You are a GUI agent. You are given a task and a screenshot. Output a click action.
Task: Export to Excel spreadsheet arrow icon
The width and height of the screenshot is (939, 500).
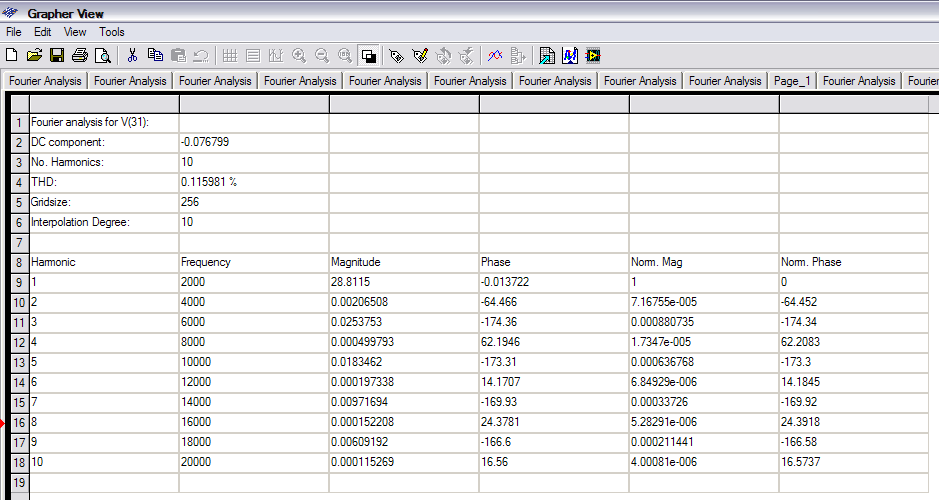tap(547, 56)
